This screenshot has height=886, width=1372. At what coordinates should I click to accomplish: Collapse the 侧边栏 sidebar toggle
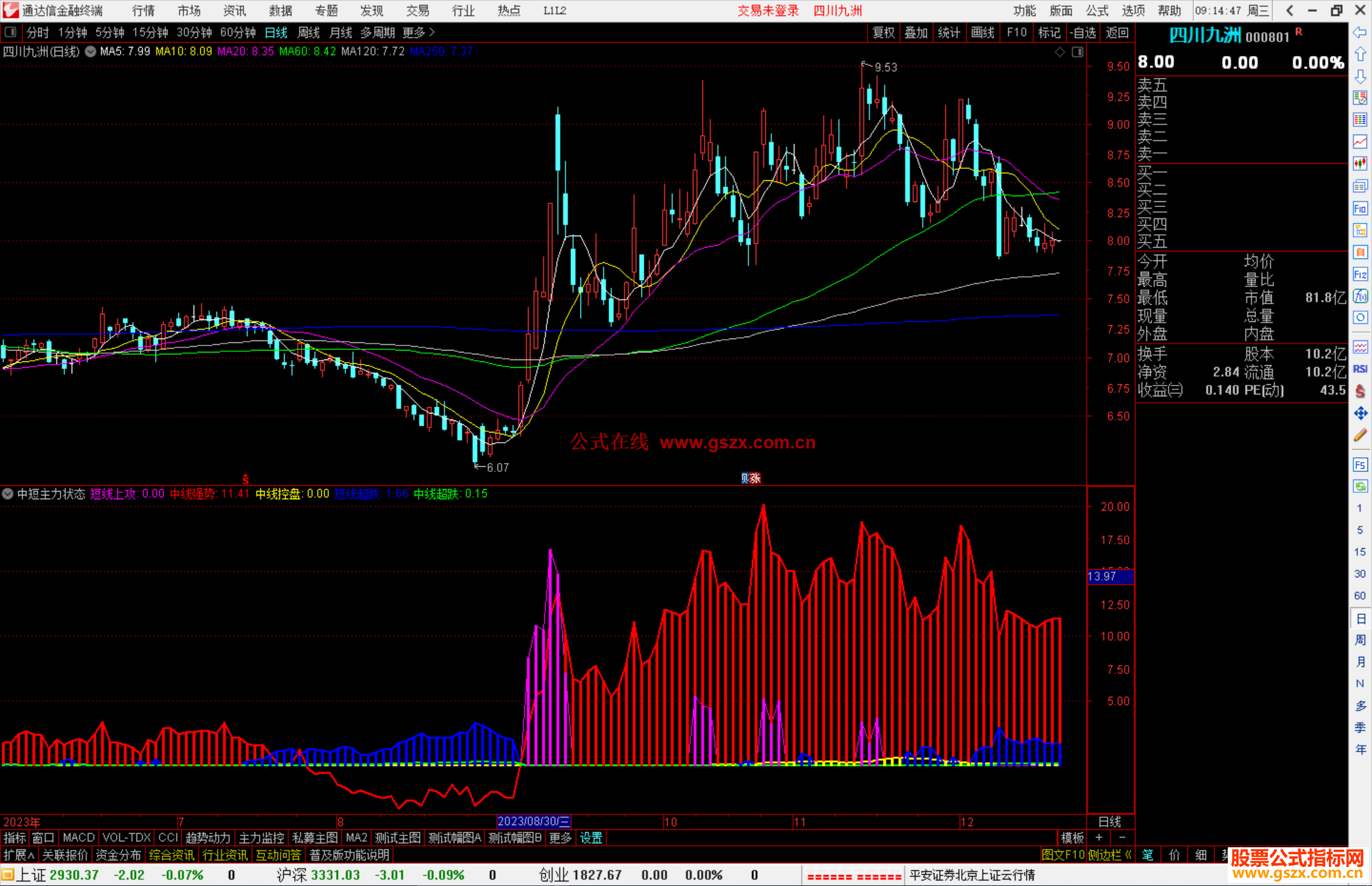(1110, 855)
